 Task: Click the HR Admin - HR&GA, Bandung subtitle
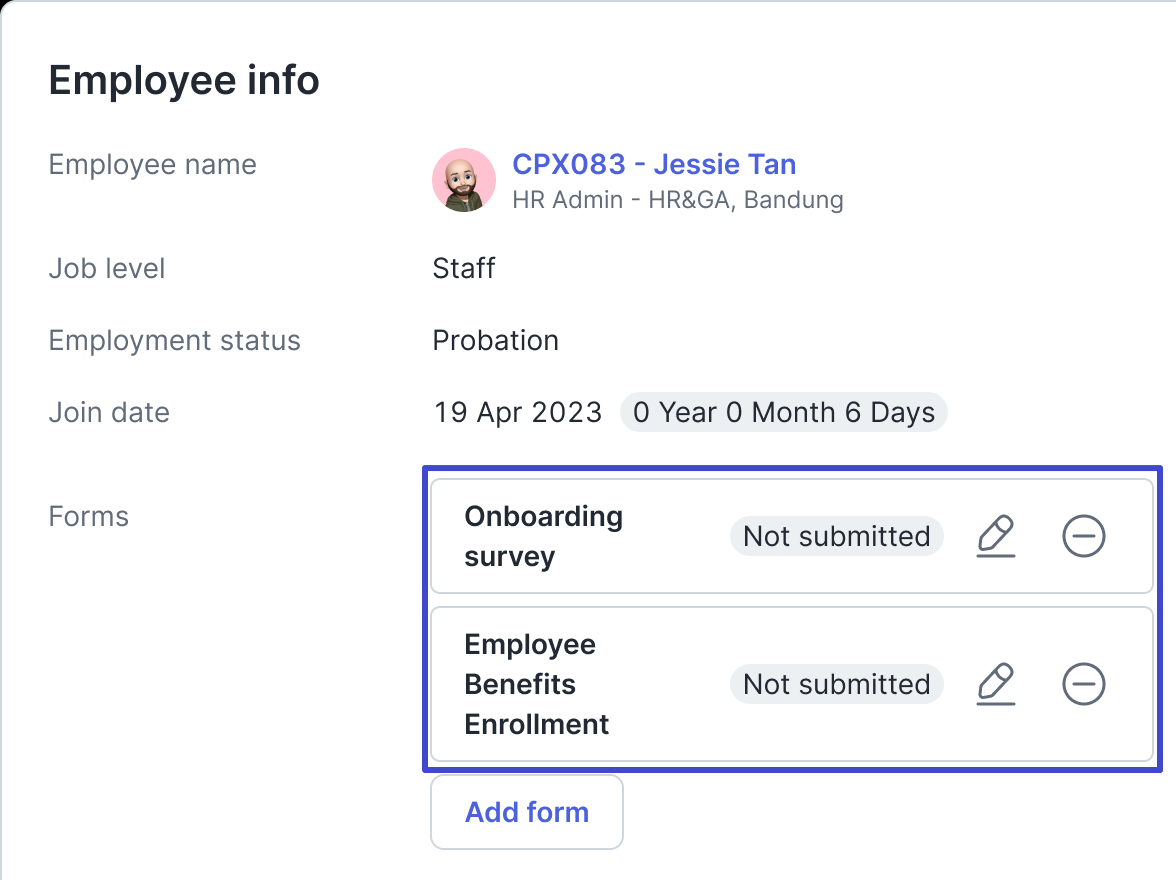pos(677,200)
